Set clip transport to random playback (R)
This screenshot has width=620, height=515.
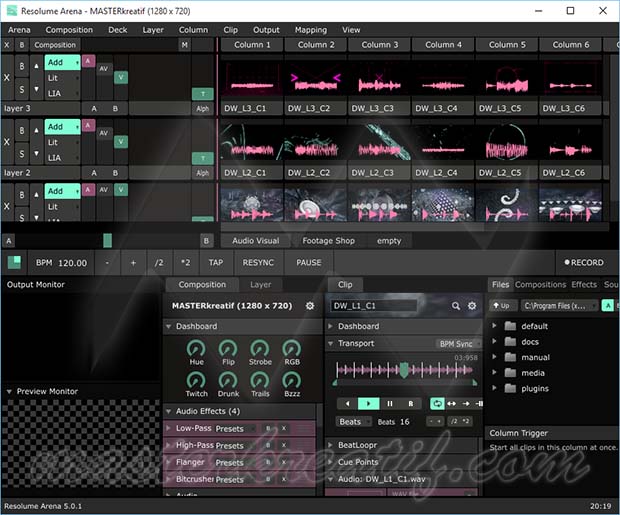410,403
